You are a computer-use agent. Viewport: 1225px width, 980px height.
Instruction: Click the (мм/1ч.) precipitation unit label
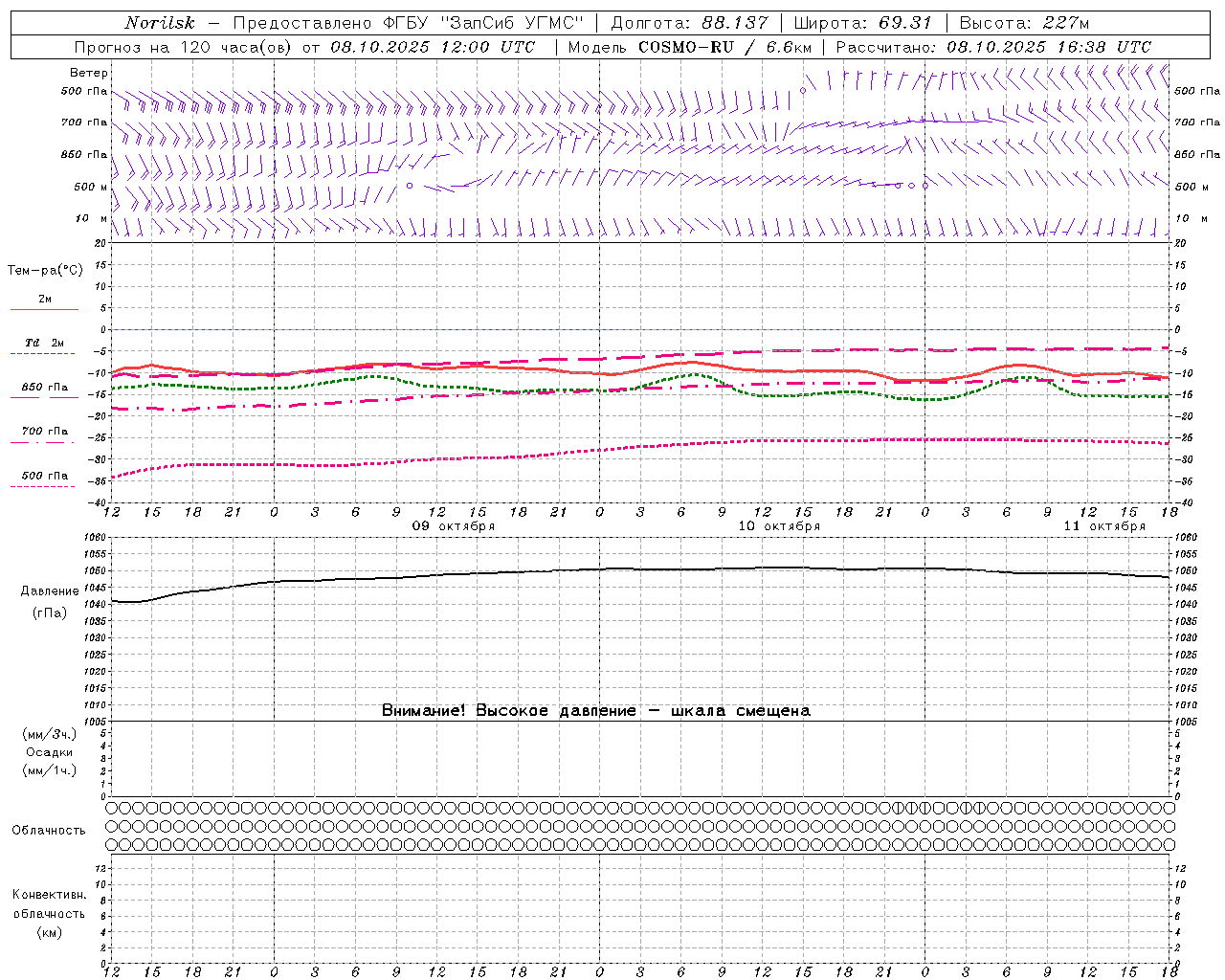[x=50, y=770]
